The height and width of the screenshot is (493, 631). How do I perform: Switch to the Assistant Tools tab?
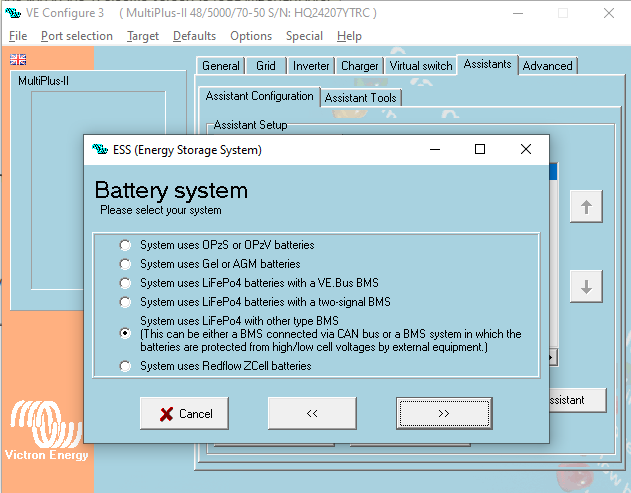pyautogui.click(x=361, y=97)
